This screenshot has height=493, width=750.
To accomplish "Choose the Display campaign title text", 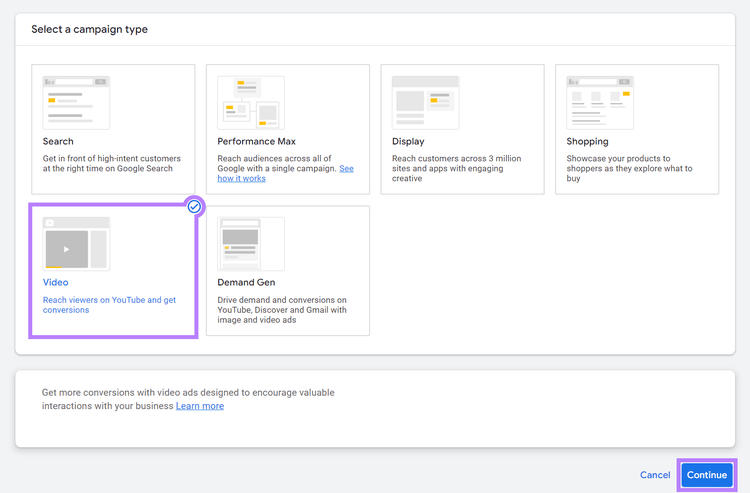I will point(408,142).
